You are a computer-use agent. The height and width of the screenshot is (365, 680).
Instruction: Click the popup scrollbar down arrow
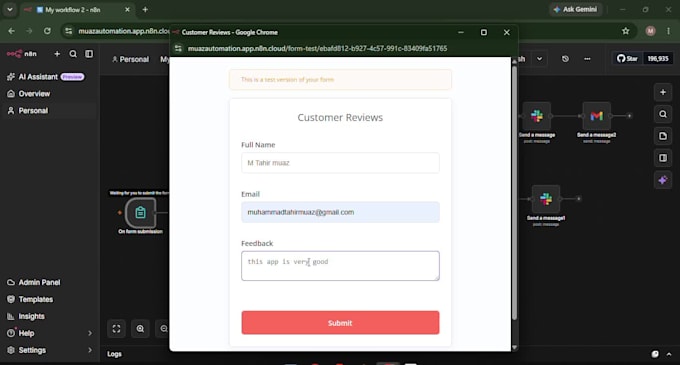coord(514,347)
